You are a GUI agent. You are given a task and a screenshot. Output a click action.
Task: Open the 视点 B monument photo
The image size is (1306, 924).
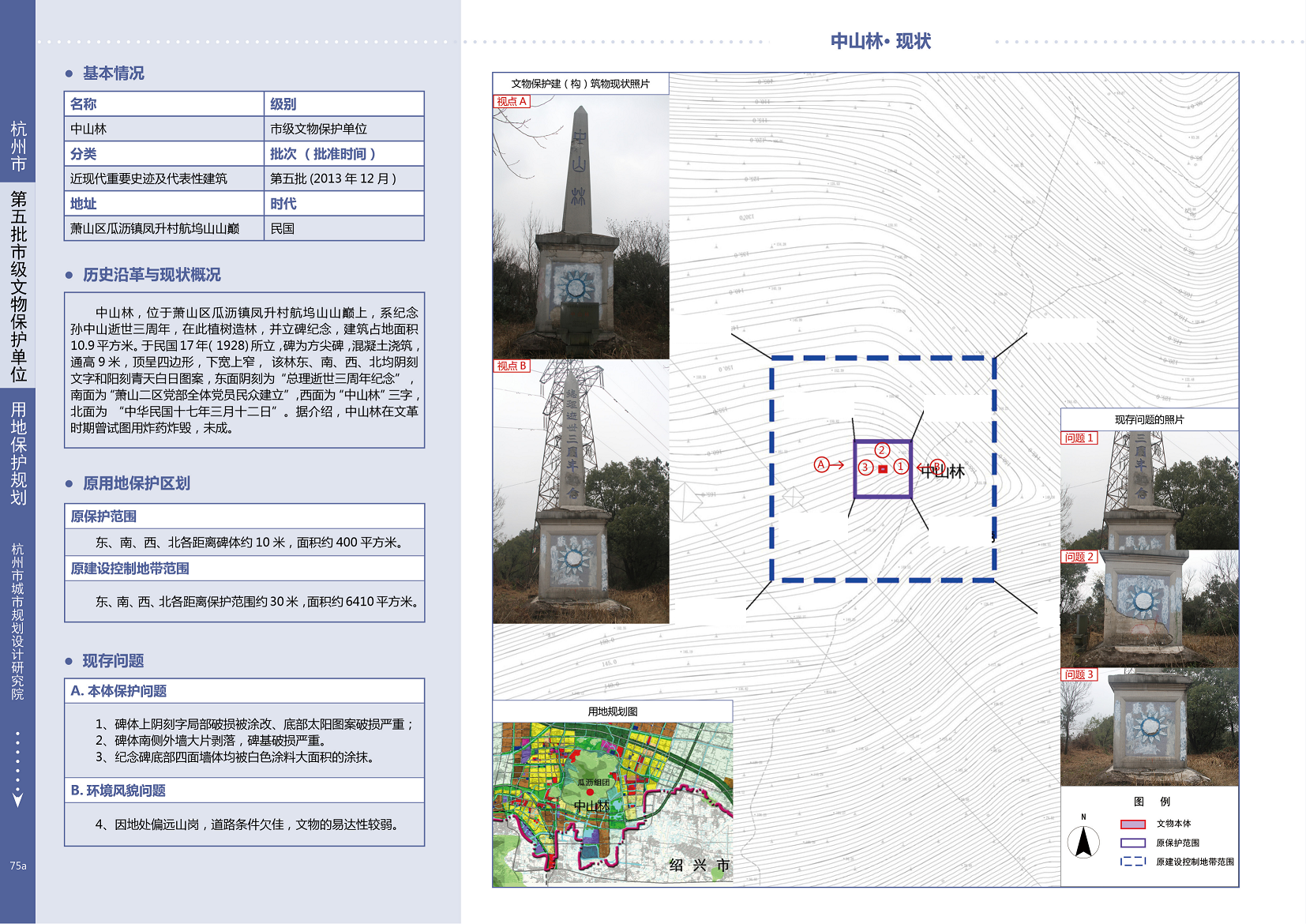580,492
